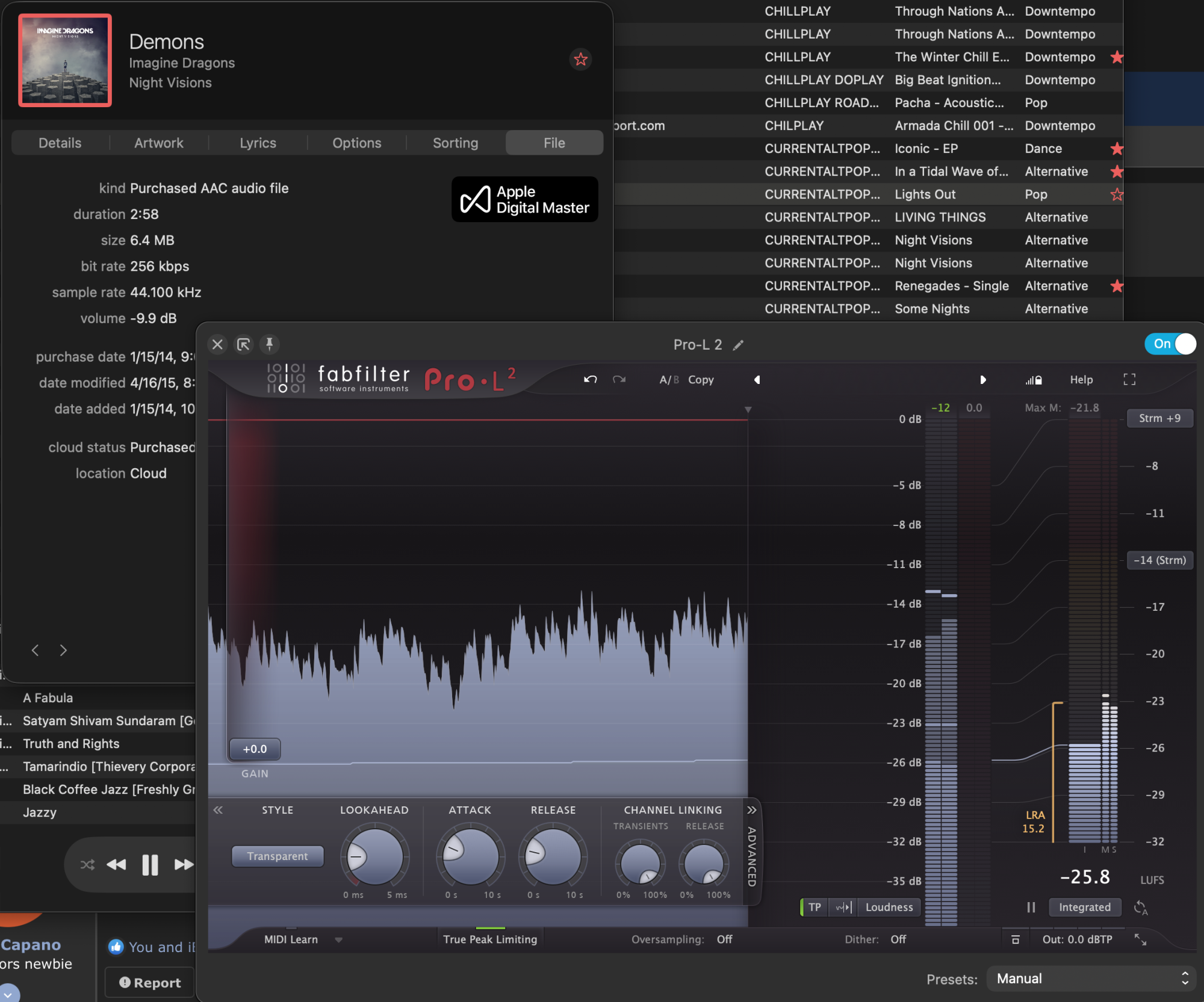1204x1002 pixels.
Task: Click the thumbs-up like icon
Action: click(116, 947)
